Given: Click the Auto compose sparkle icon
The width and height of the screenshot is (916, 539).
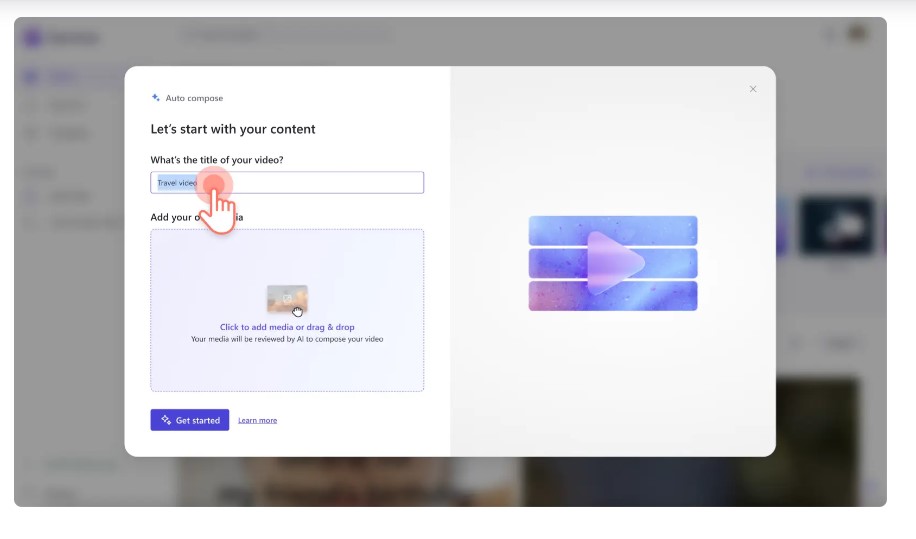Looking at the screenshot, I should click(155, 98).
